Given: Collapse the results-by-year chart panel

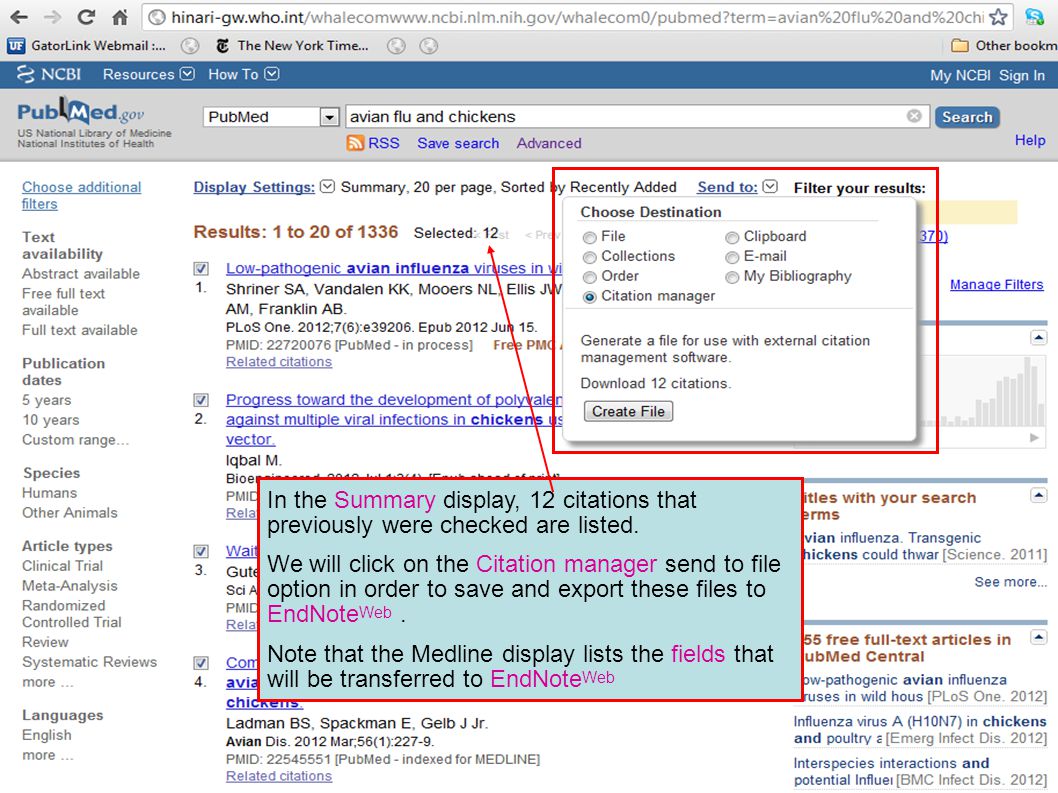Looking at the screenshot, I should [x=1038, y=337].
